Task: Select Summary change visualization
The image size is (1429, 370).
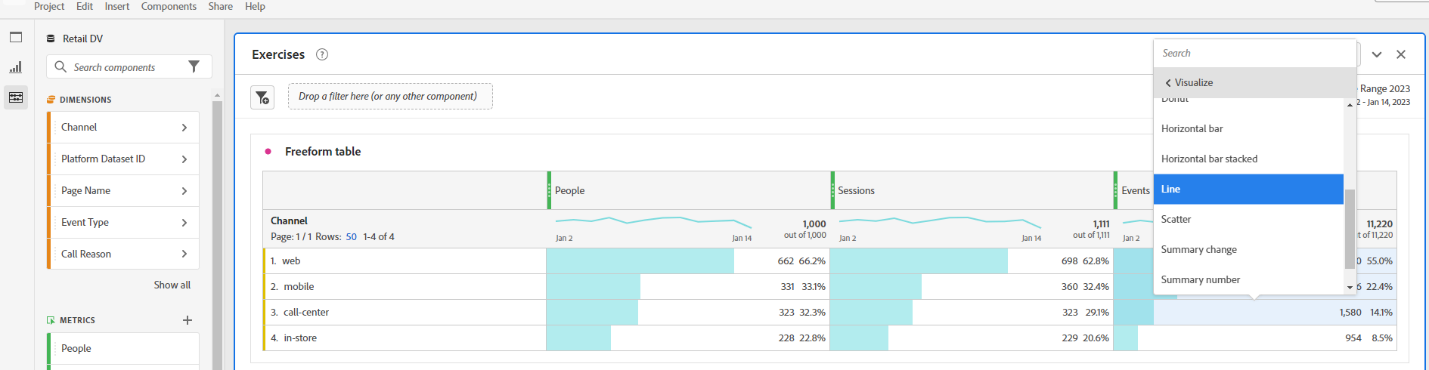Action: pos(1248,249)
